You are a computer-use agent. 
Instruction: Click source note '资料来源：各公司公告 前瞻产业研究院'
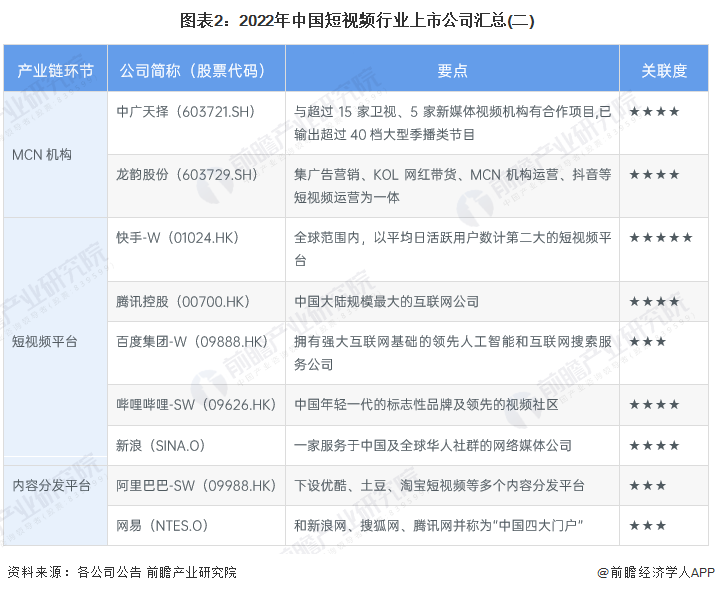pyautogui.click(x=122, y=572)
